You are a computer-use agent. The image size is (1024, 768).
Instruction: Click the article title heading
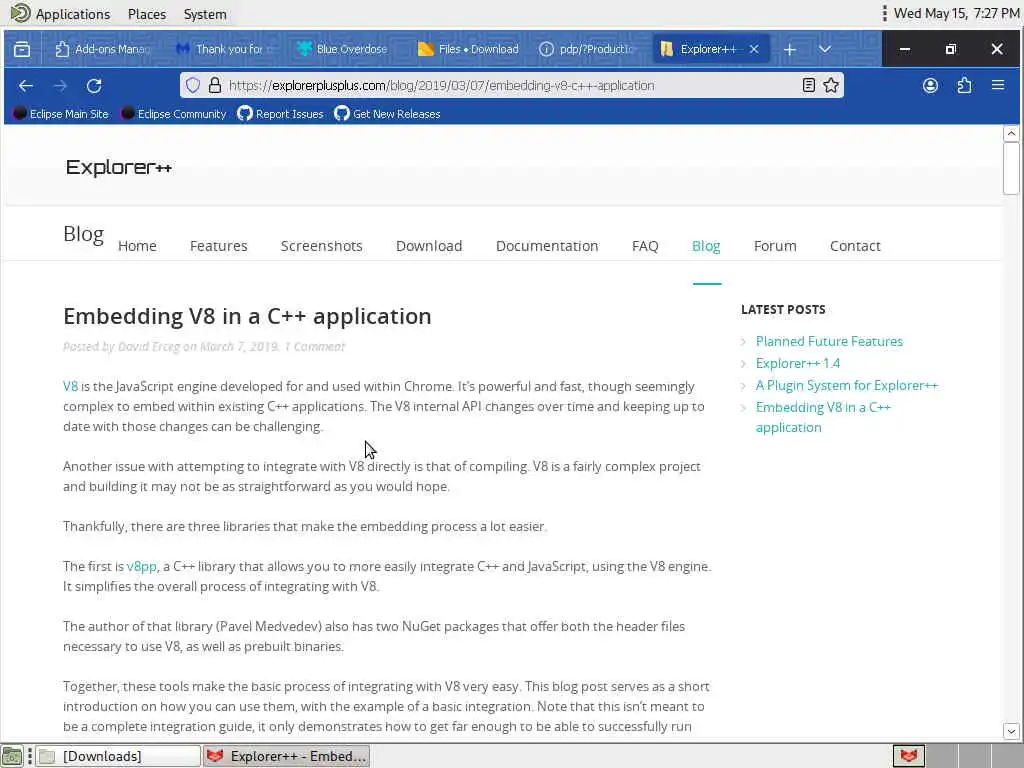tap(247, 317)
